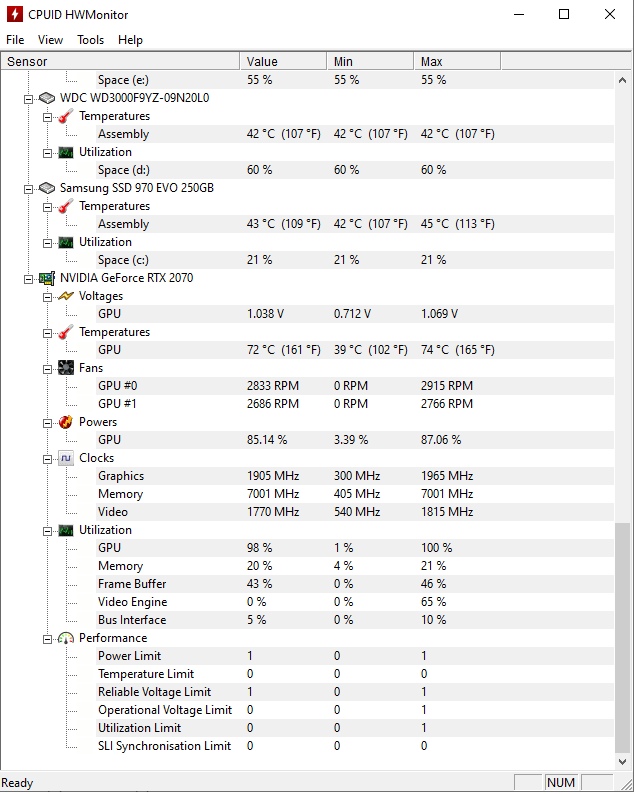Click the Clocks waveform icon
This screenshot has height=794, width=635.
tap(66, 458)
